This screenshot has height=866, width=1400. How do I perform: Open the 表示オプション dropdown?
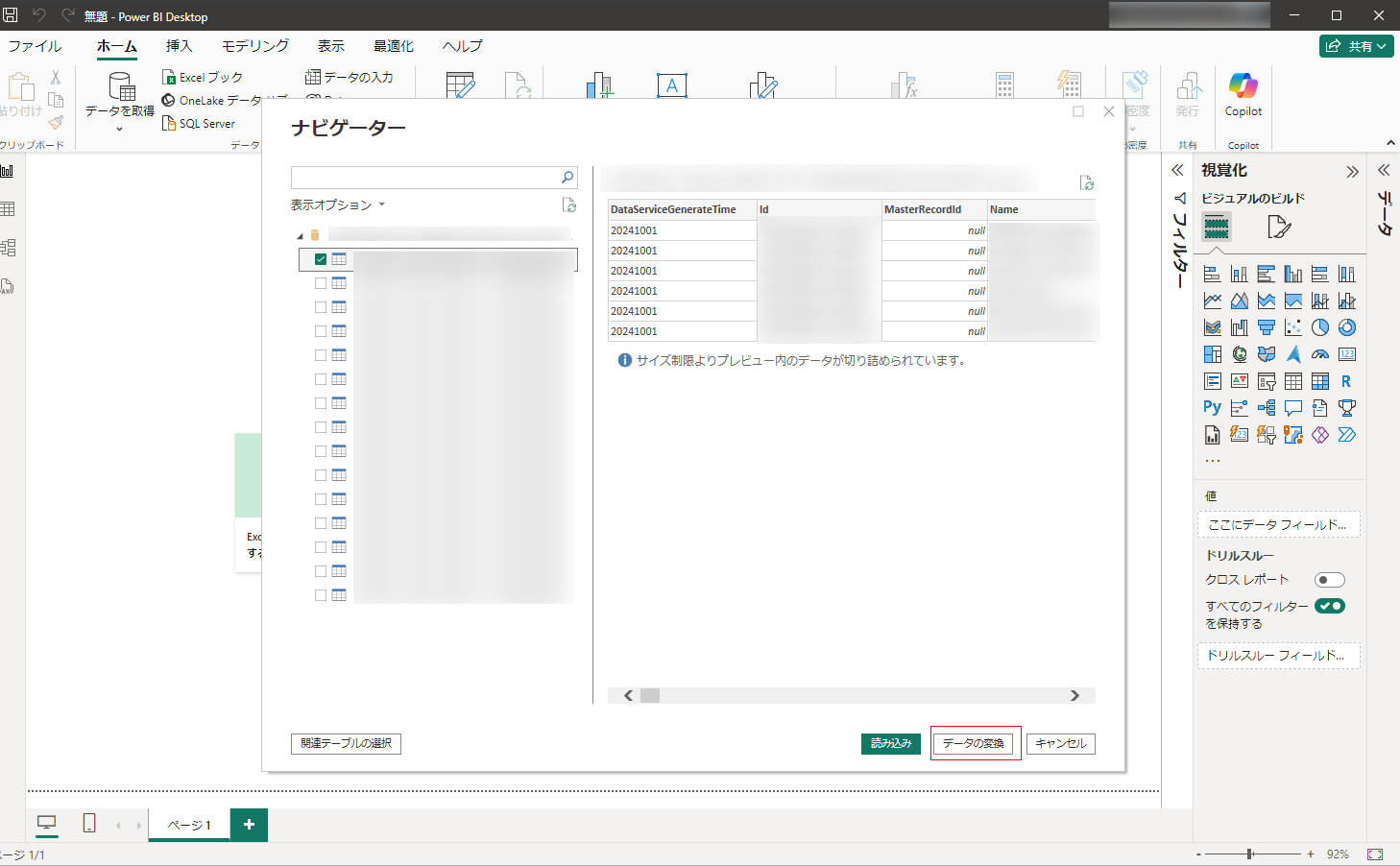point(337,204)
